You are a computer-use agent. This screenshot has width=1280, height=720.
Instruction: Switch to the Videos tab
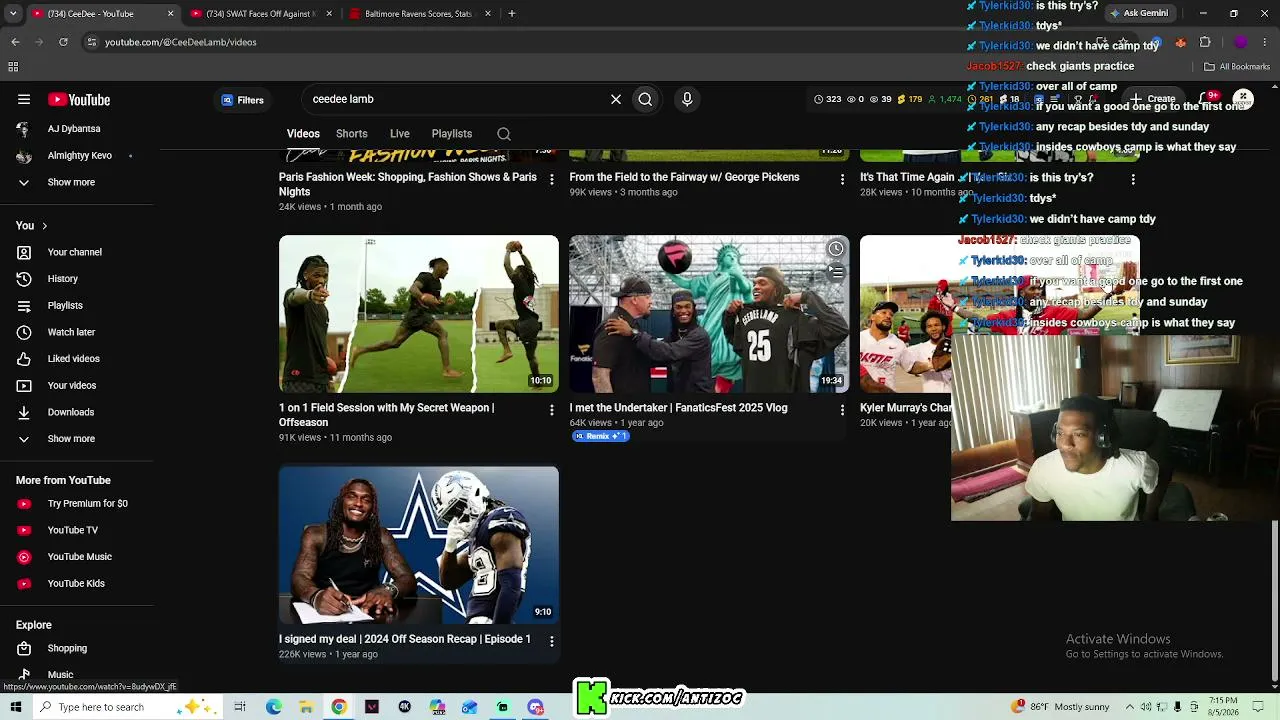(303, 134)
